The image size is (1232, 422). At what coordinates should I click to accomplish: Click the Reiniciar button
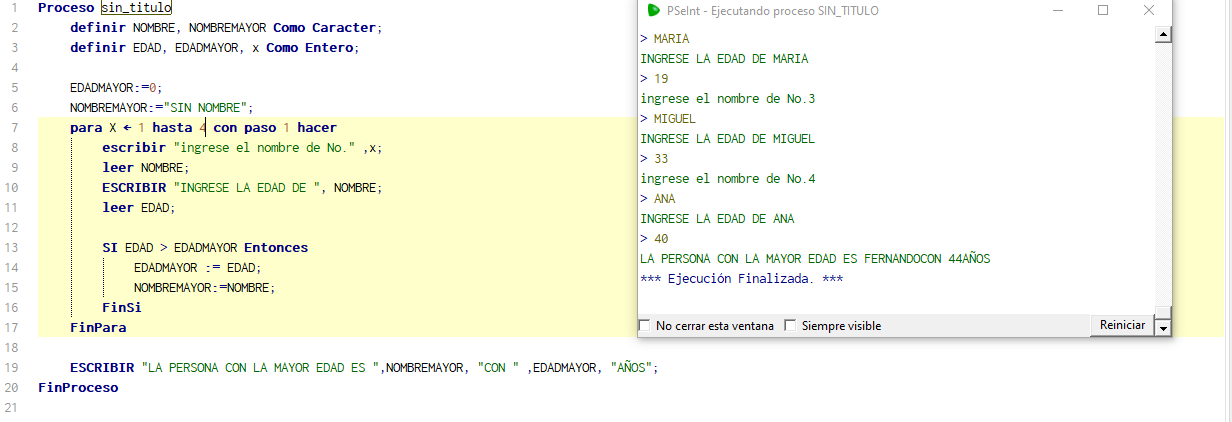(1122, 325)
